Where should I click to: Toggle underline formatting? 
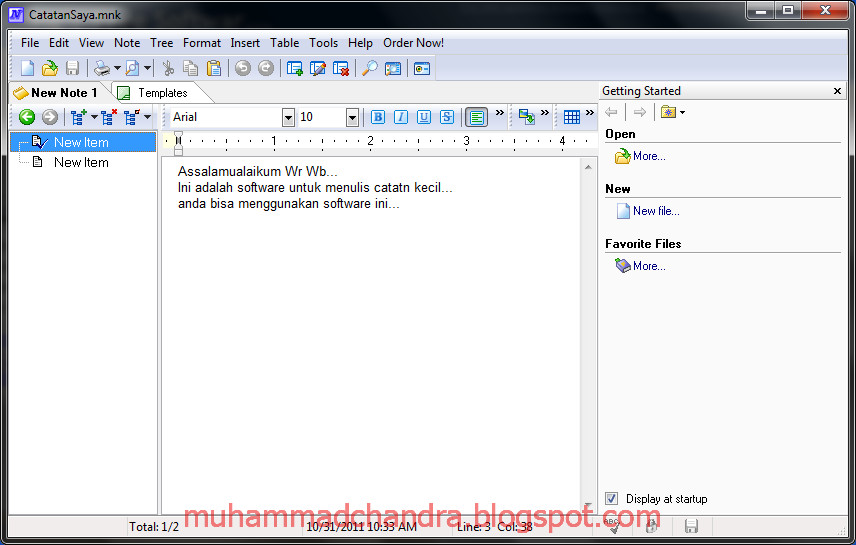tap(424, 116)
